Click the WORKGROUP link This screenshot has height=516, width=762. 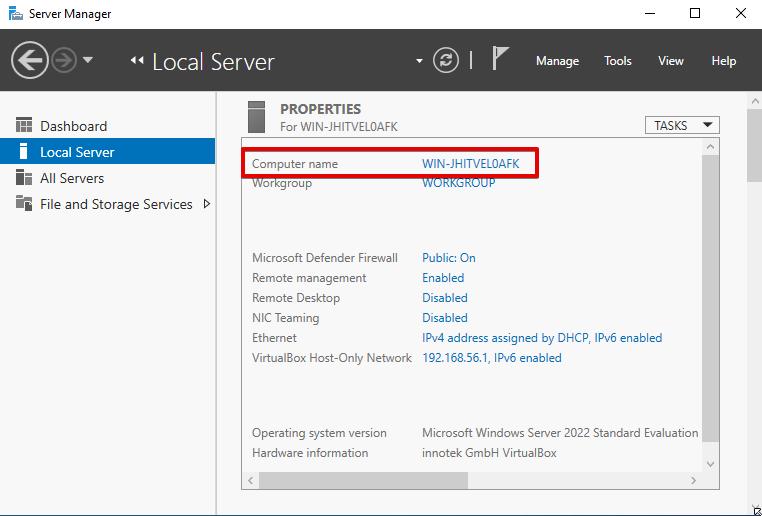458,183
